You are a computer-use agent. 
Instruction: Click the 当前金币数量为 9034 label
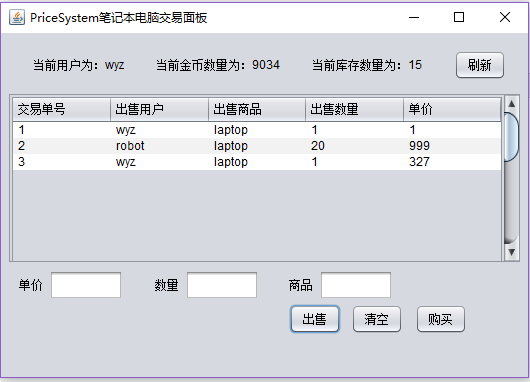click(x=218, y=65)
